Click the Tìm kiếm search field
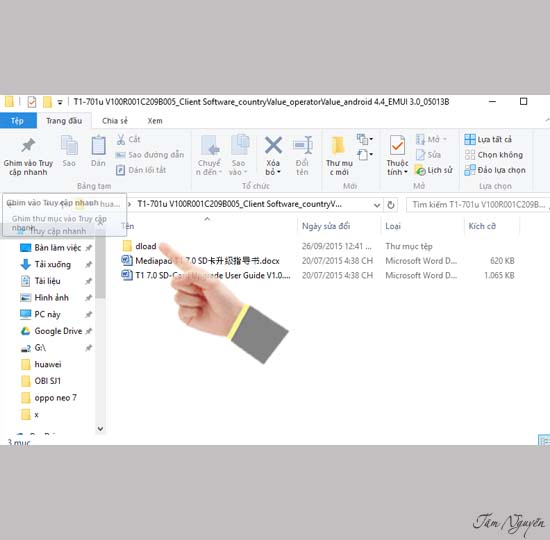550x540 pixels. pos(478,205)
